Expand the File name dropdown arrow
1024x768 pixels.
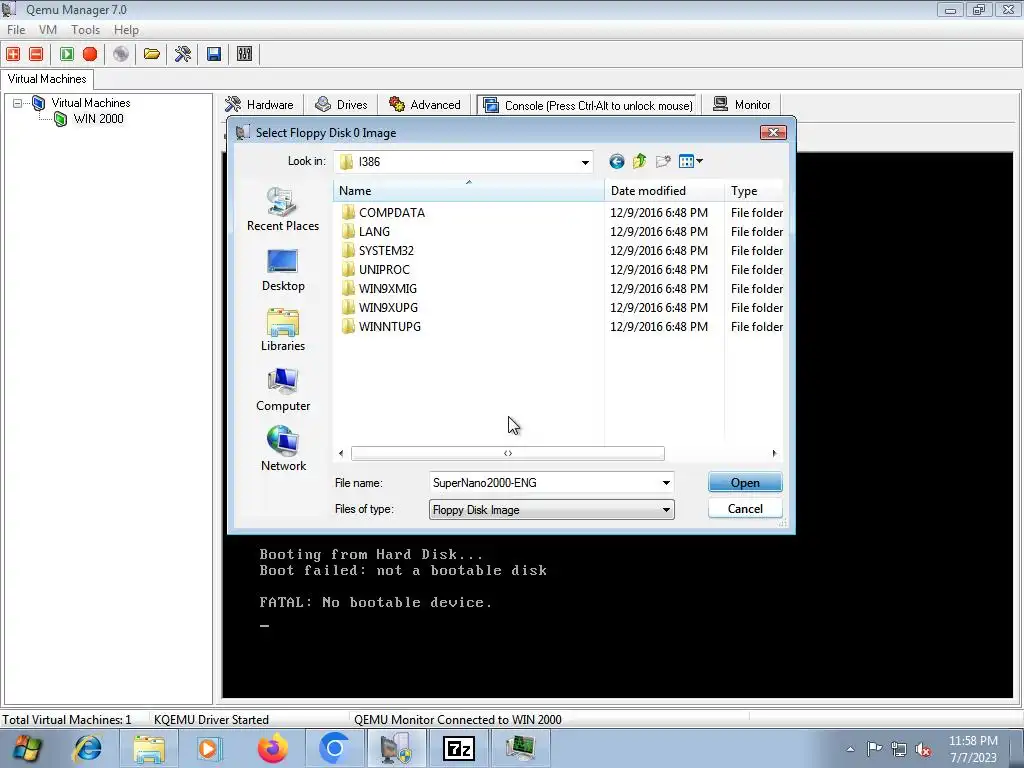666,483
